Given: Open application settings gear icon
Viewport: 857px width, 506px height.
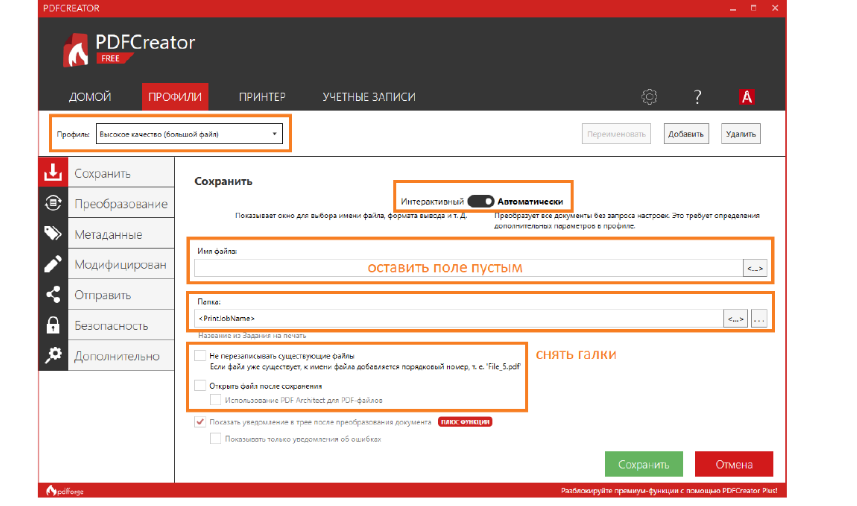Looking at the screenshot, I should point(649,97).
